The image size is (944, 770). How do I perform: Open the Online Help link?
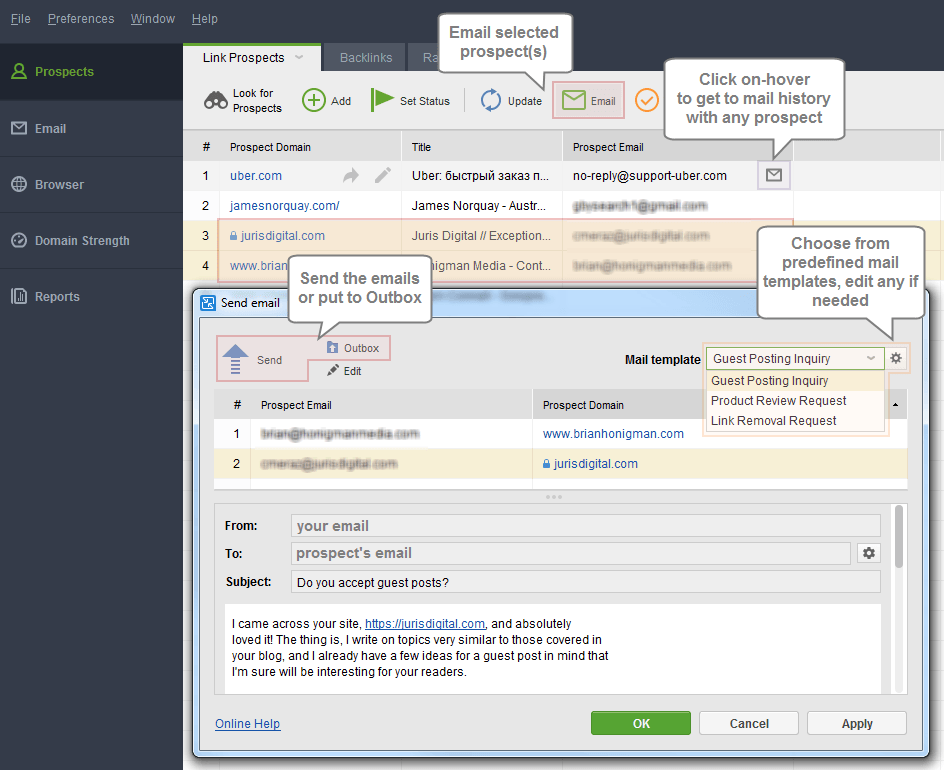(247, 723)
